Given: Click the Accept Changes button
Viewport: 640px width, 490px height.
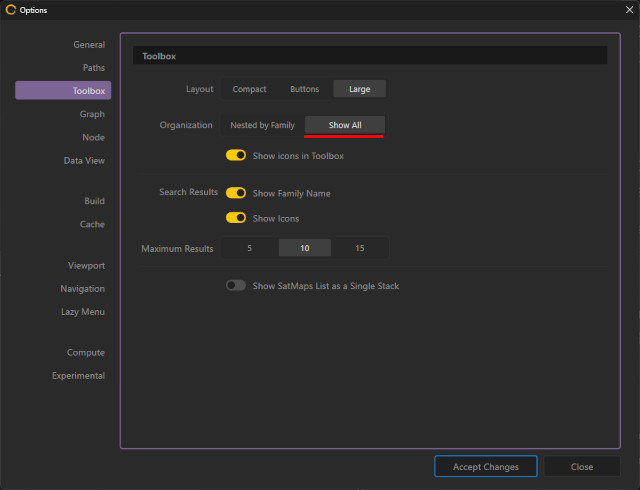Looking at the screenshot, I should click(485, 467).
